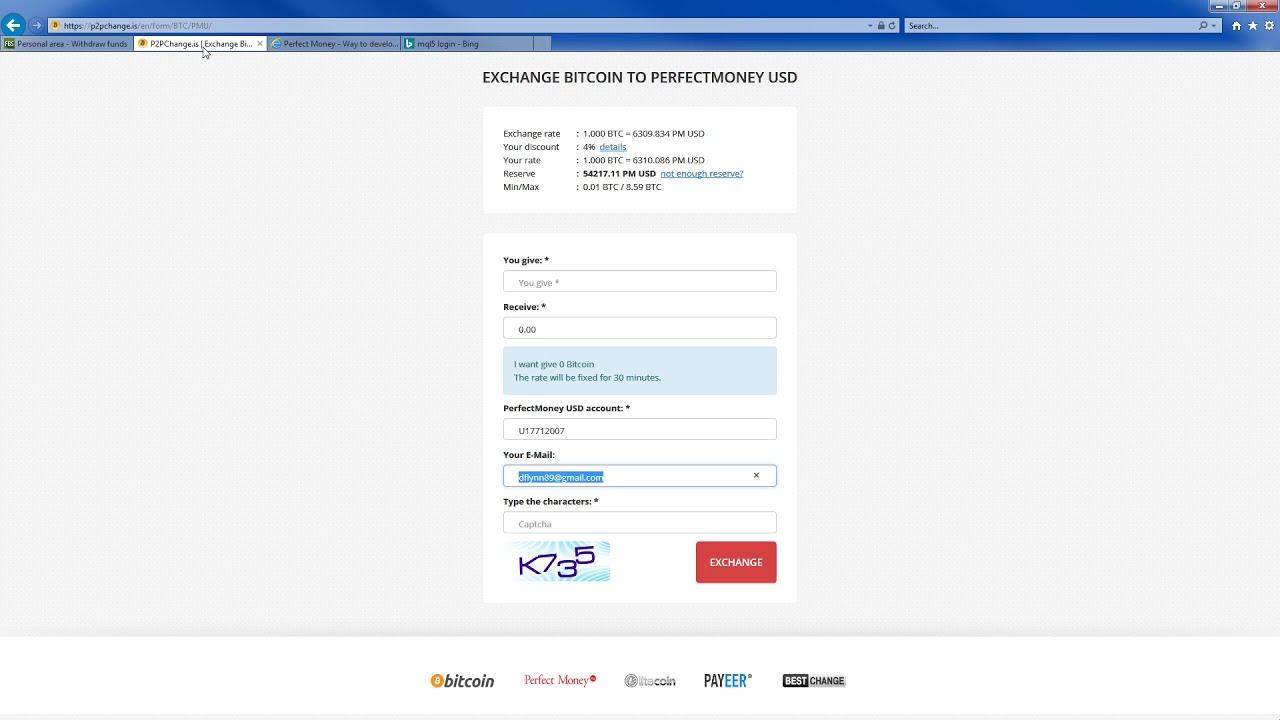Close the P2PChange.is tab
1280x720 pixels.
click(260, 44)
